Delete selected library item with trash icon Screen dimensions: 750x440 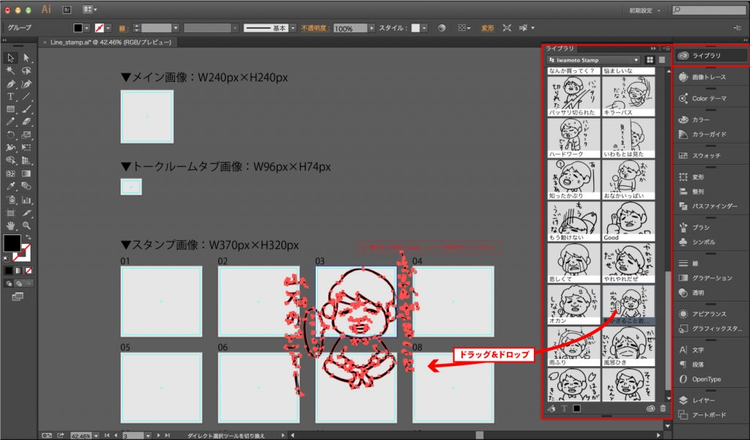(662, 408)
